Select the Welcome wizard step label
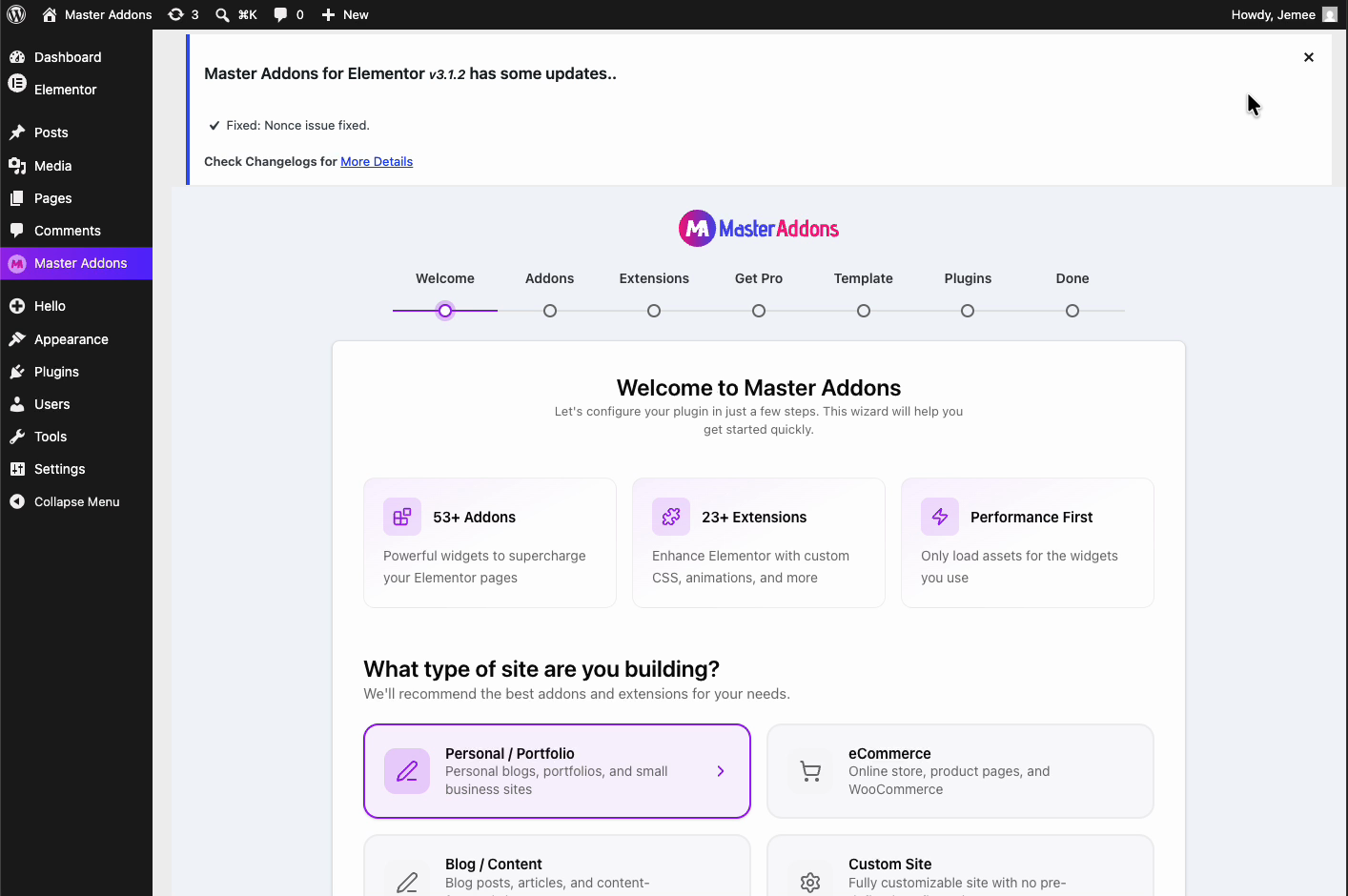 [445, 278]
